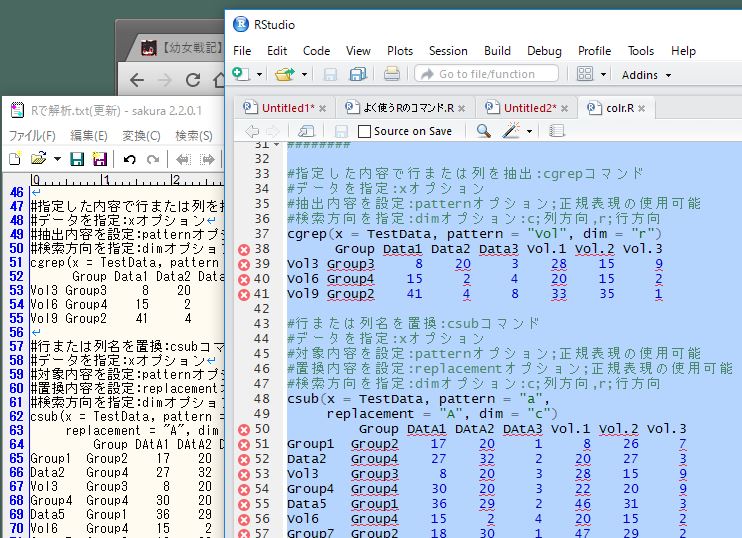Click the Go to file/function field
This screenshot has width=742, height=538.
(487, 74)
